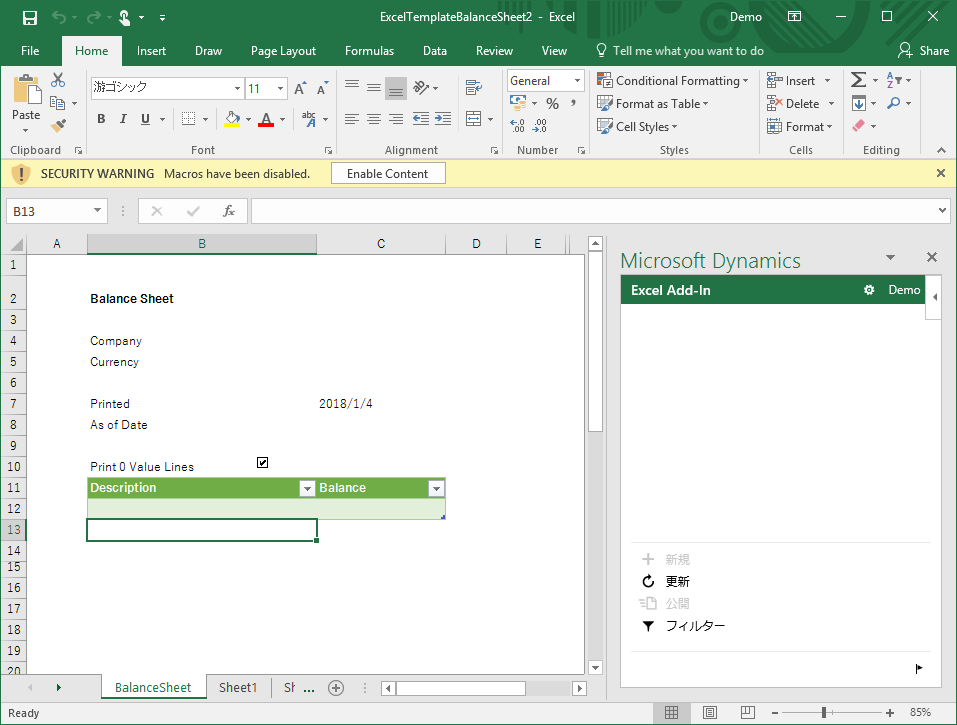Increase decimal places
Screen dimensions: 957x725
coord(518,126)
